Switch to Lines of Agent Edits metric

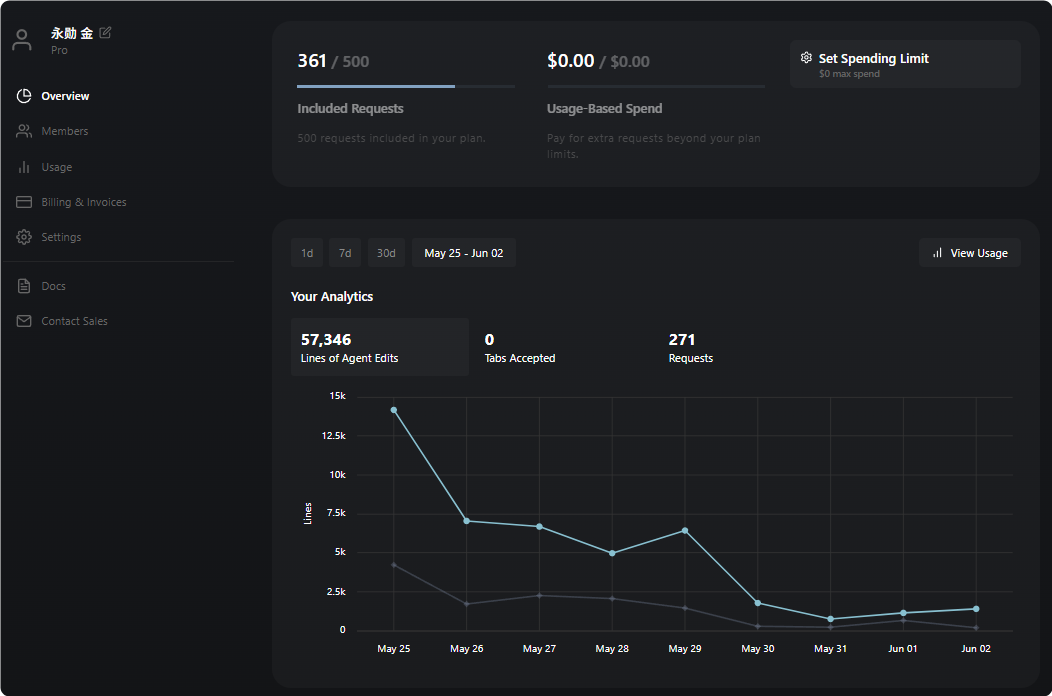point(380,347)
